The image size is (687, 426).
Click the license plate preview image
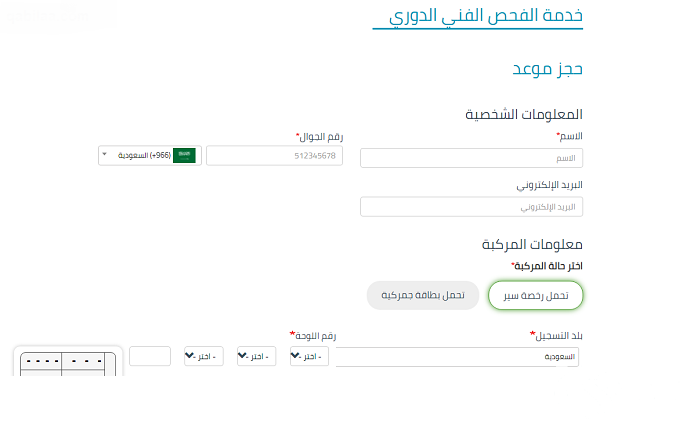coord(68,362)
